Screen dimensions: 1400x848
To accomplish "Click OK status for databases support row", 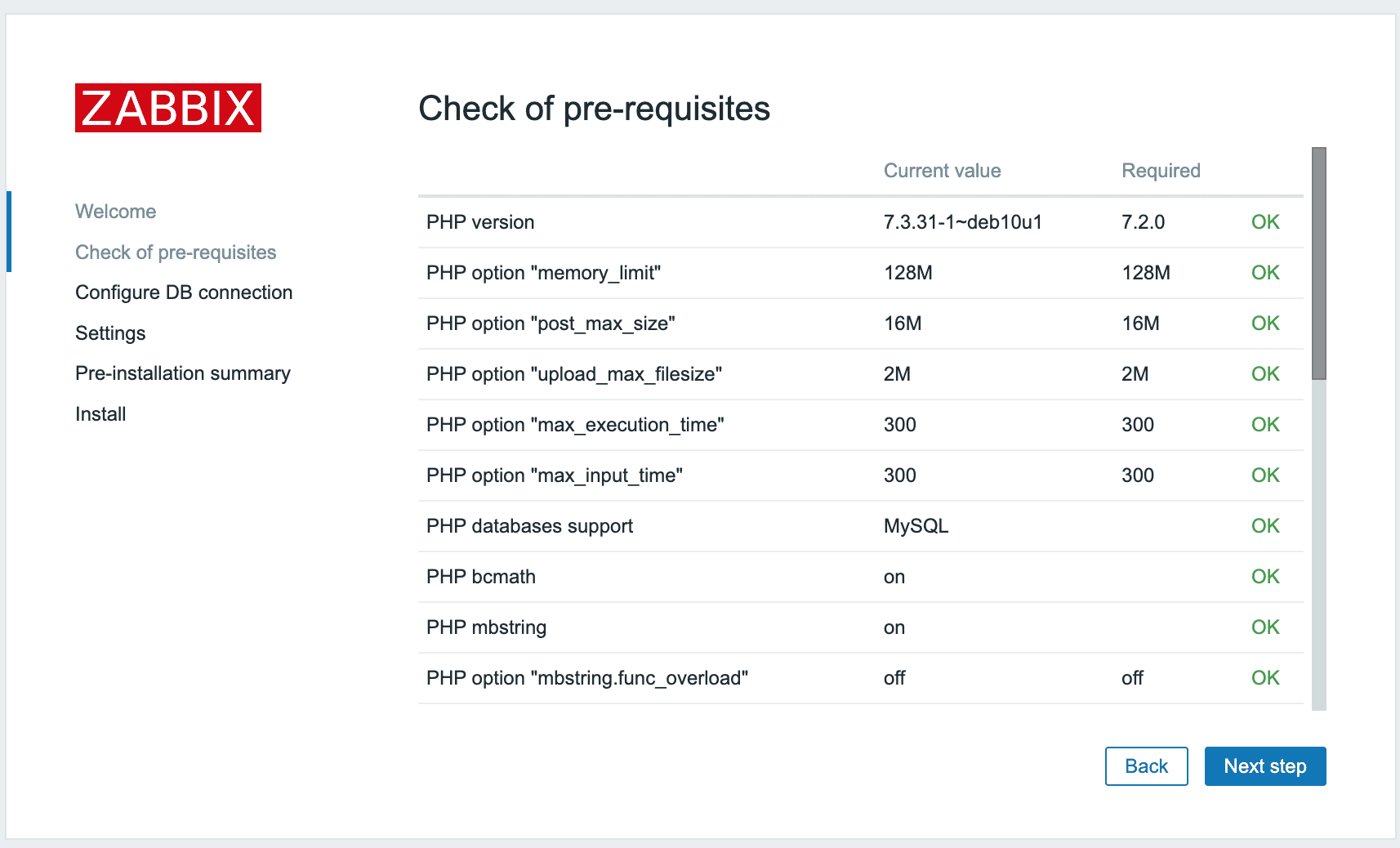I will [x=1265, y=526].
